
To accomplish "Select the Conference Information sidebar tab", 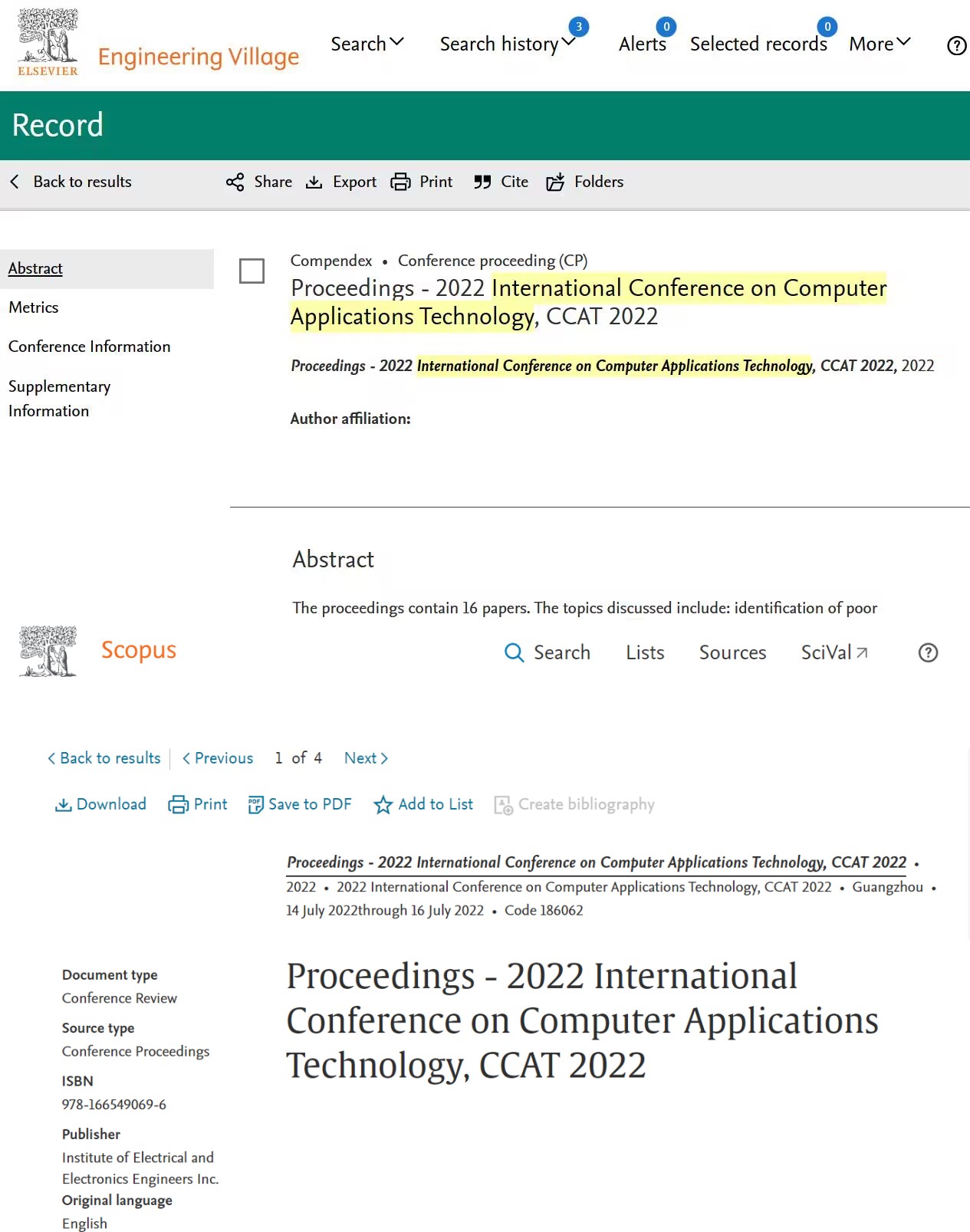I will (90, 347).
